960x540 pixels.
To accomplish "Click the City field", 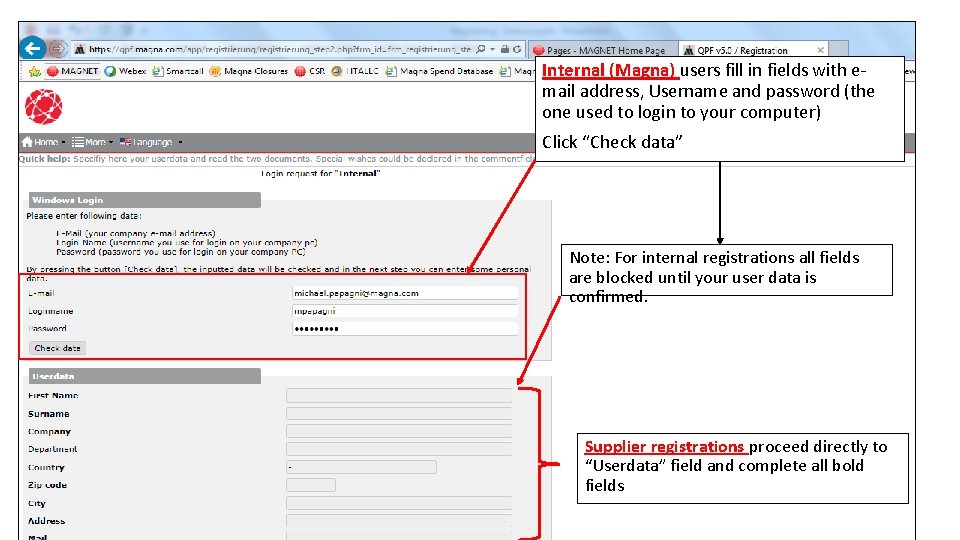I will click(x=399, y=503).
